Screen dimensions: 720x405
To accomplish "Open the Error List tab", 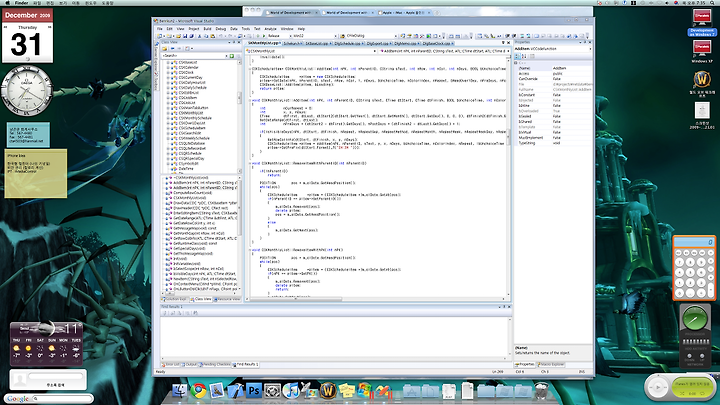I will pyautogui.click(x=171, y=365).
